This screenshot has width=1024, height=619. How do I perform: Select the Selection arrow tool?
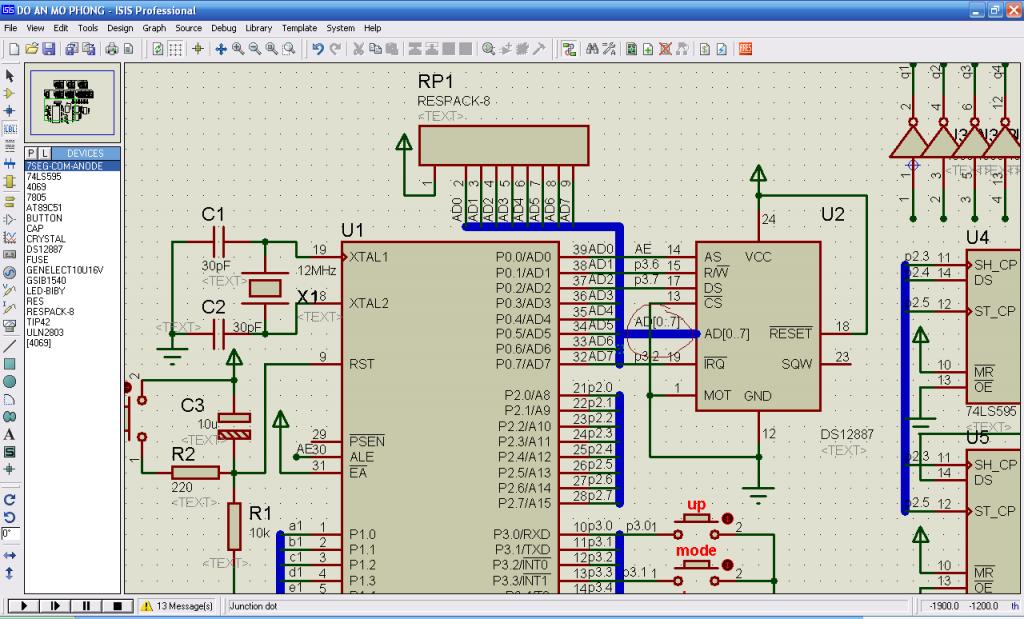pyautogui.click(x=10, y=76)
